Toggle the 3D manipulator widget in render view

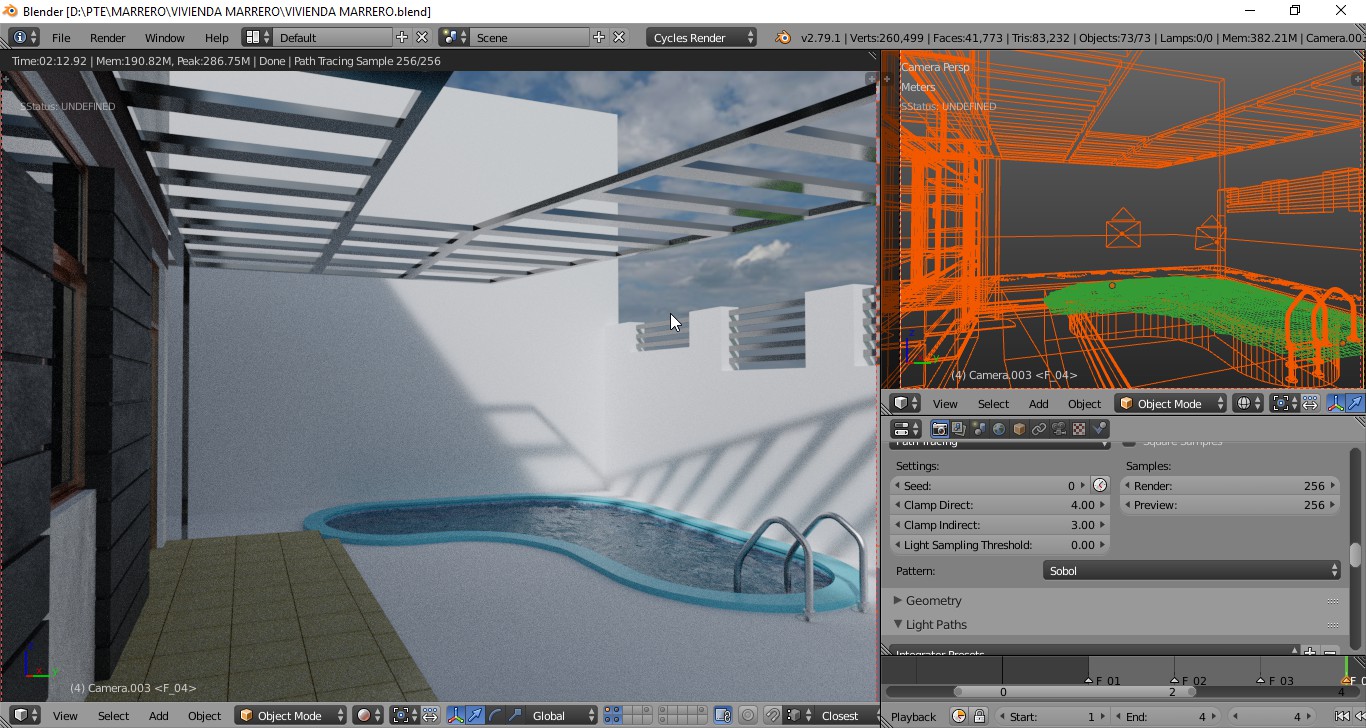point(456,715)
